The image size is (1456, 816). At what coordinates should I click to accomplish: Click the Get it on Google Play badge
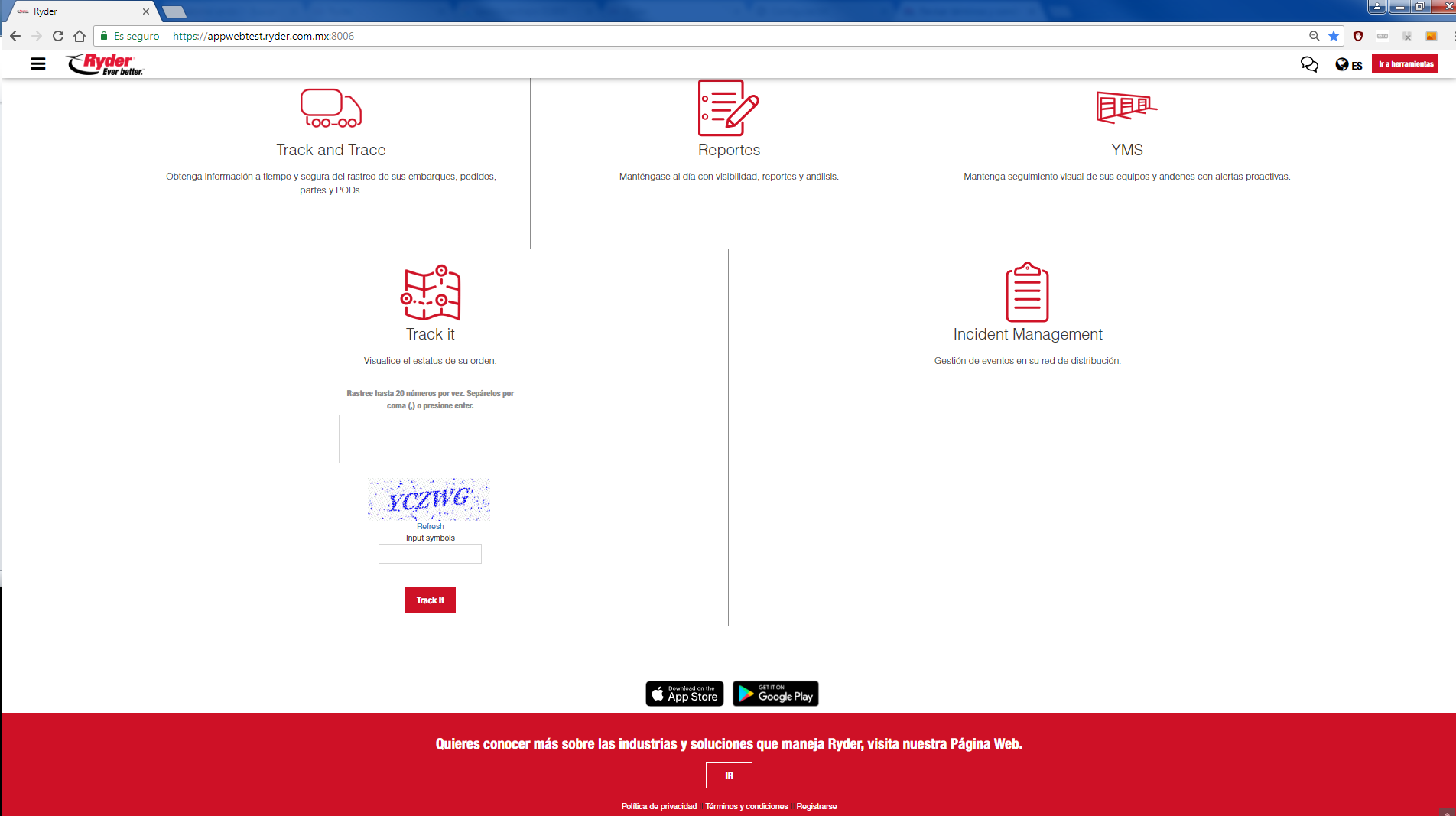(775, 694)
